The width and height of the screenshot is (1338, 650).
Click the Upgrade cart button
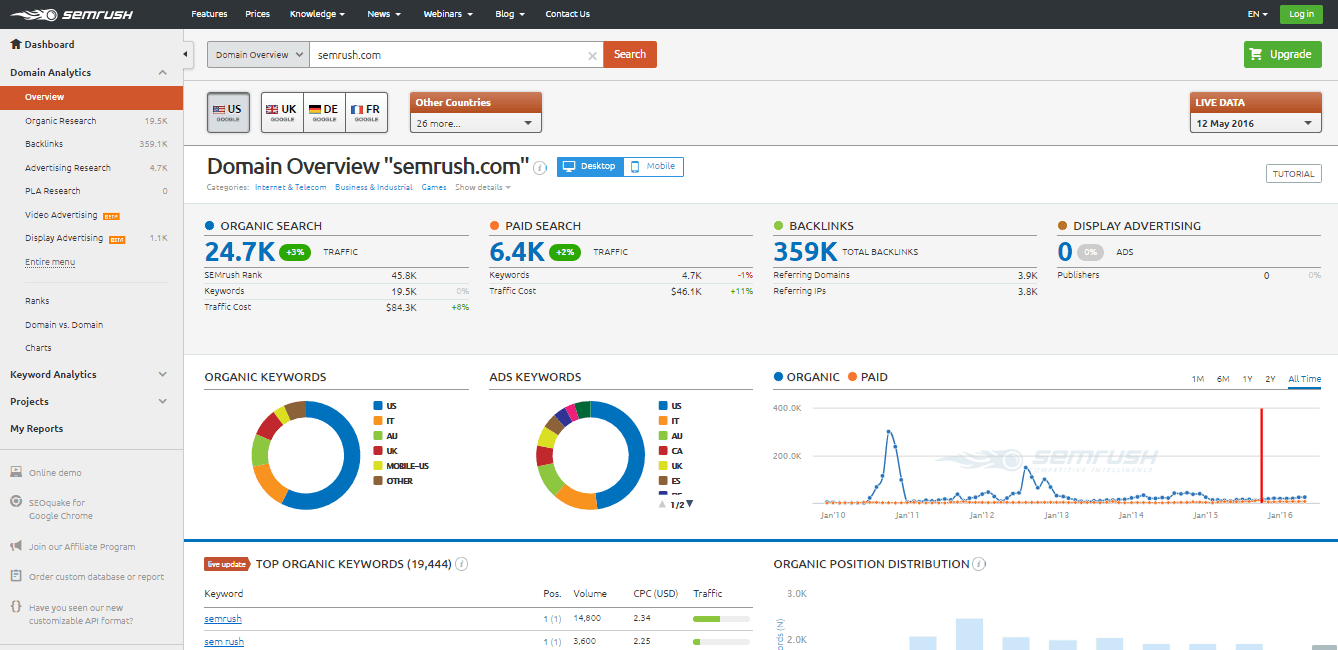click(x=1283, y=54)
